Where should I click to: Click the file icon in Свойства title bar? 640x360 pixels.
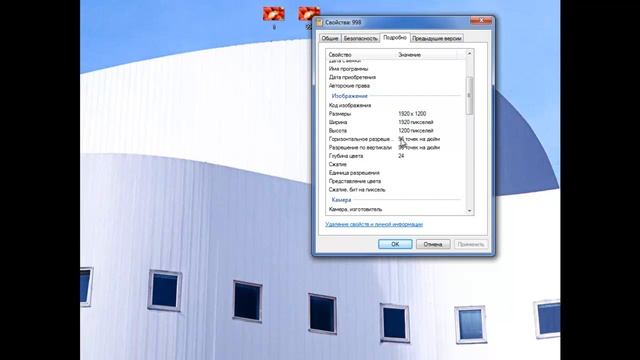click(320, 22)
